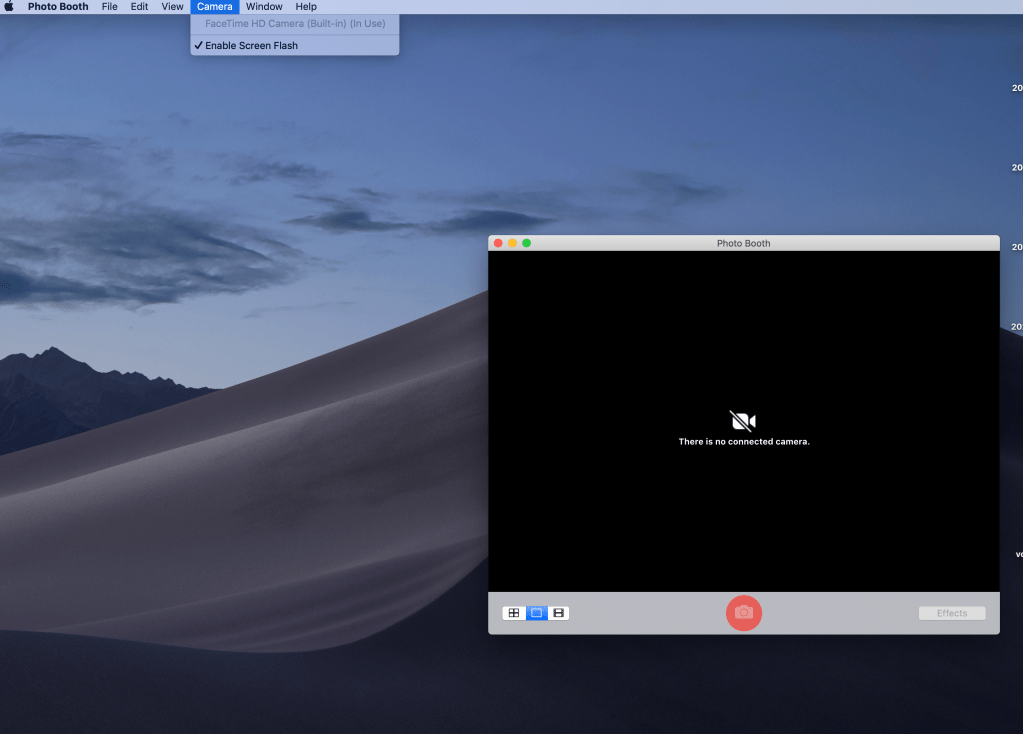Click the crossed-out camera icon in preview
Viewport: 1023px width, 734px height.
point(743,421)
